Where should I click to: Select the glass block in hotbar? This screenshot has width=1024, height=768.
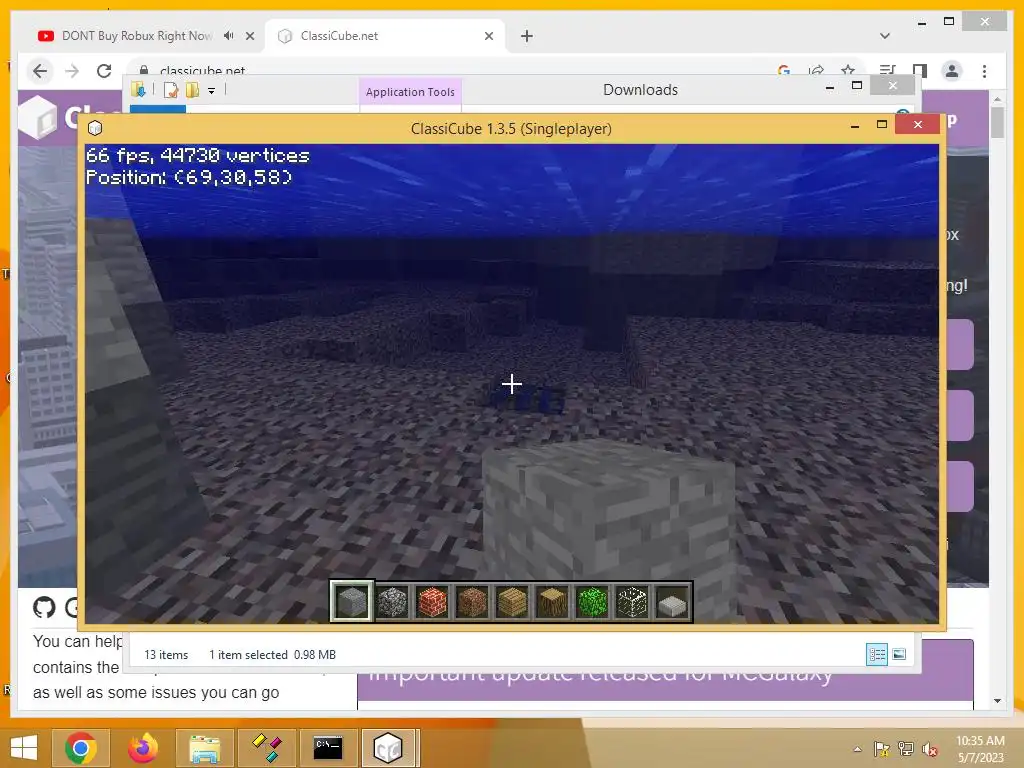click(632, 601)
